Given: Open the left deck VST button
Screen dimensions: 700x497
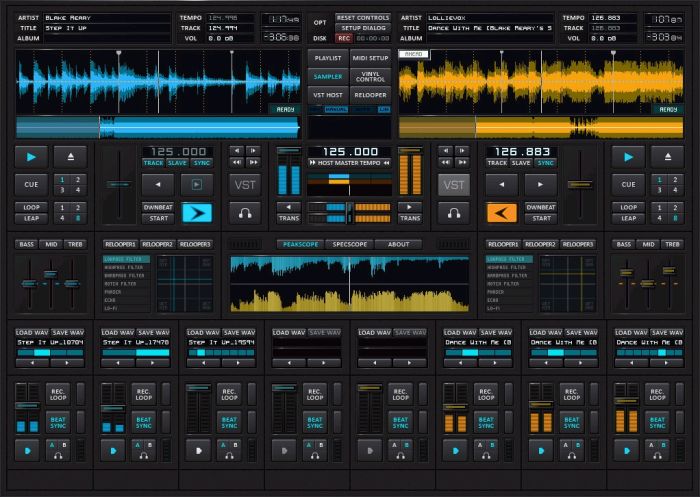Looking at the screenshot, I should click(245, 185).
